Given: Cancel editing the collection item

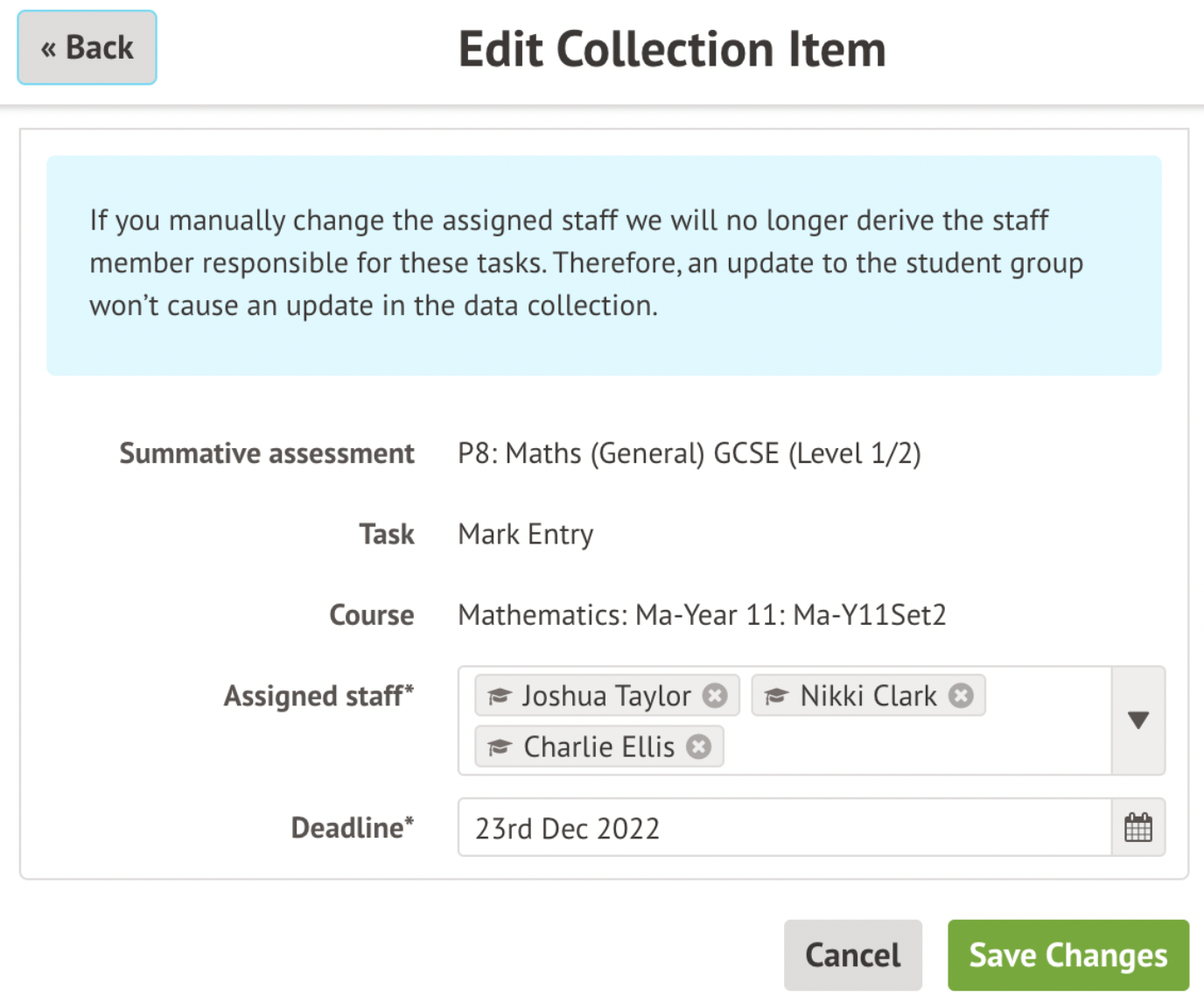Looking at the screenshot, I should 852,955.
